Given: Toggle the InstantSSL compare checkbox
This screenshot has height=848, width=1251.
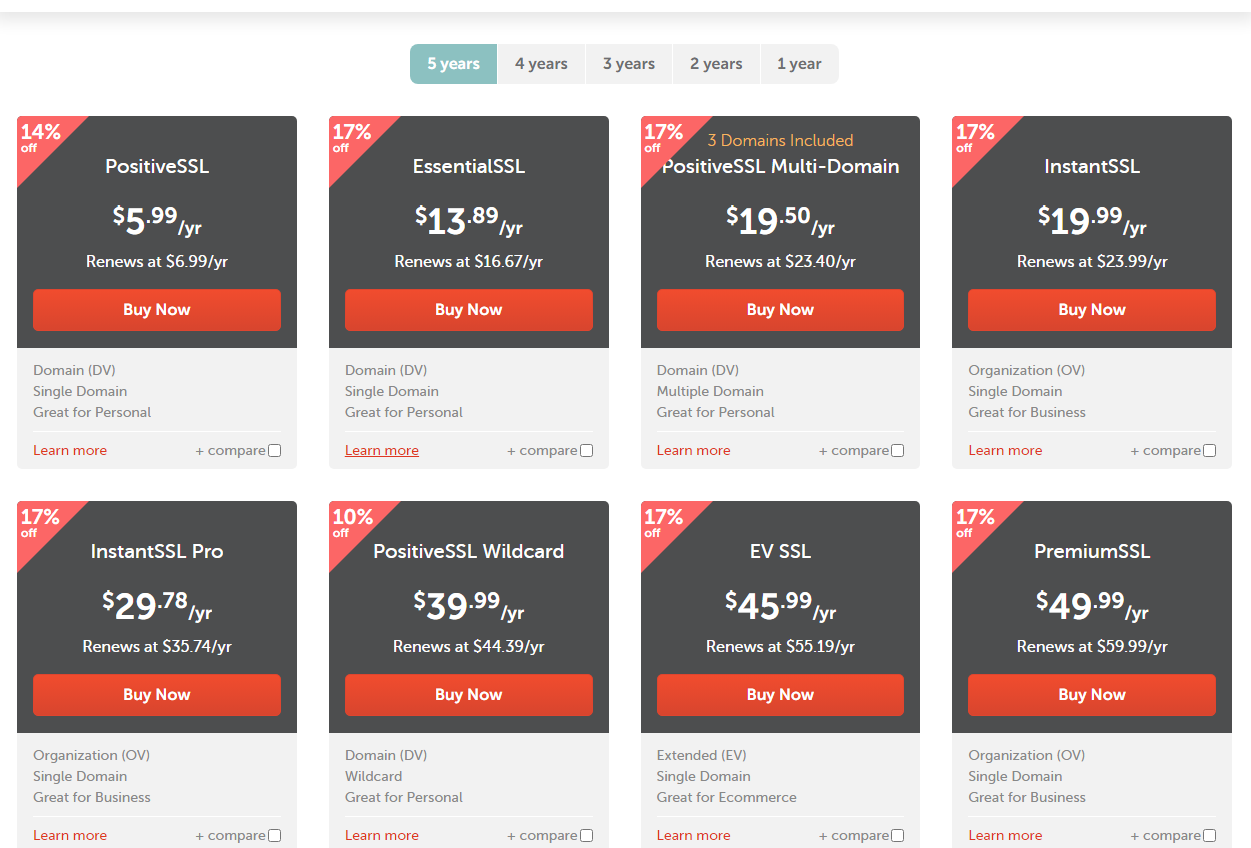Looking at the screenshot, I should point(1210,451).
